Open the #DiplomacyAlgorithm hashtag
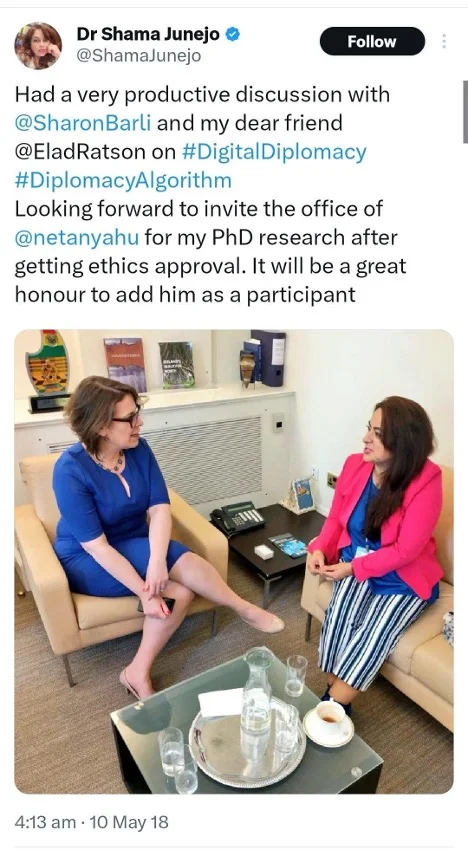 pyautogui.click(x=123, y=181)
